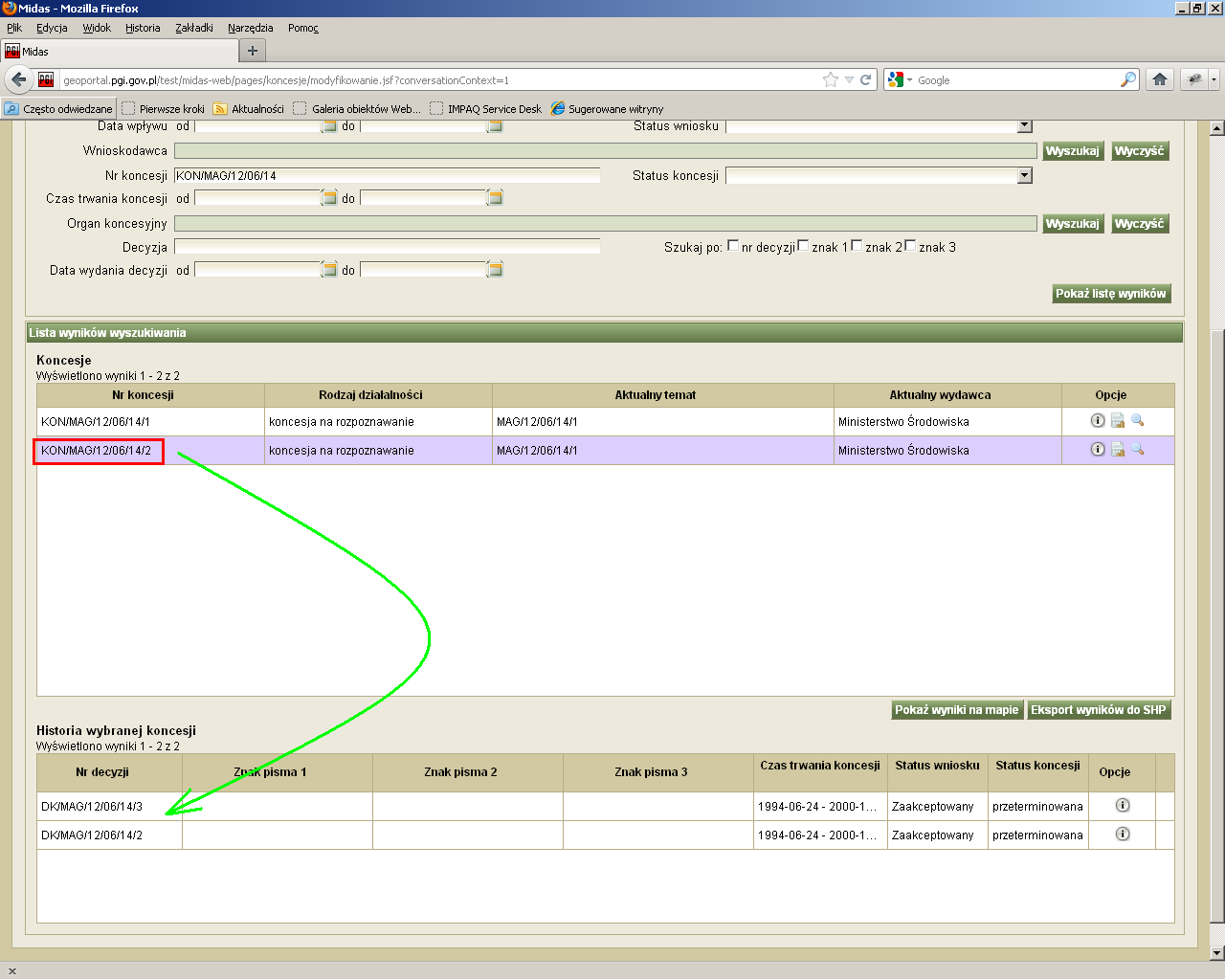The width and height of the screenshot is (1225, 980).
Task: Open the Sugerowane witryny bookmark
Action: (607, 109)
